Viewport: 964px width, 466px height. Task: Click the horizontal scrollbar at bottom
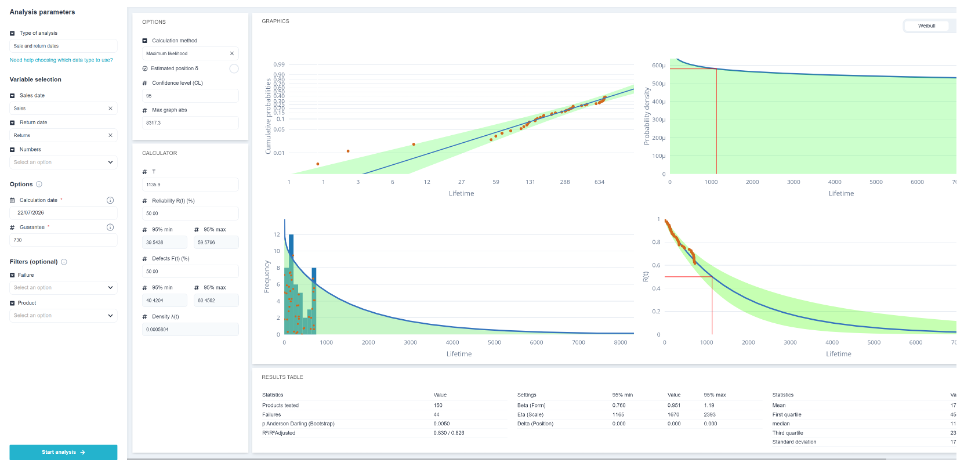click(x=507, y=459)
